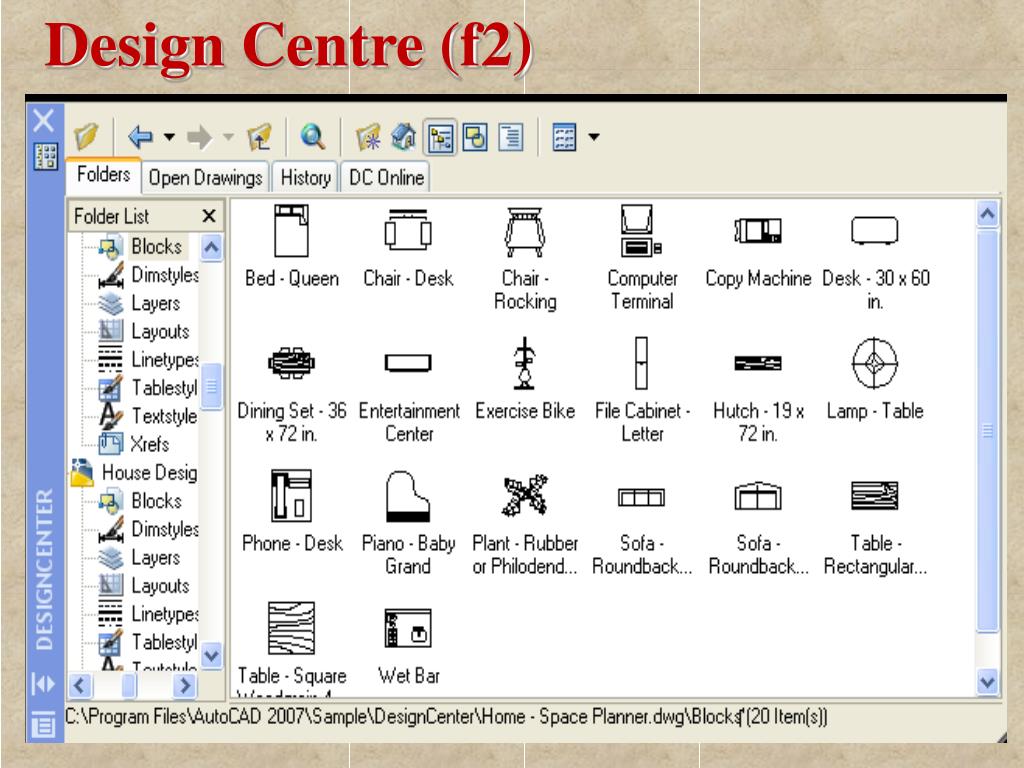Select the Computer Terminal block

642,257
